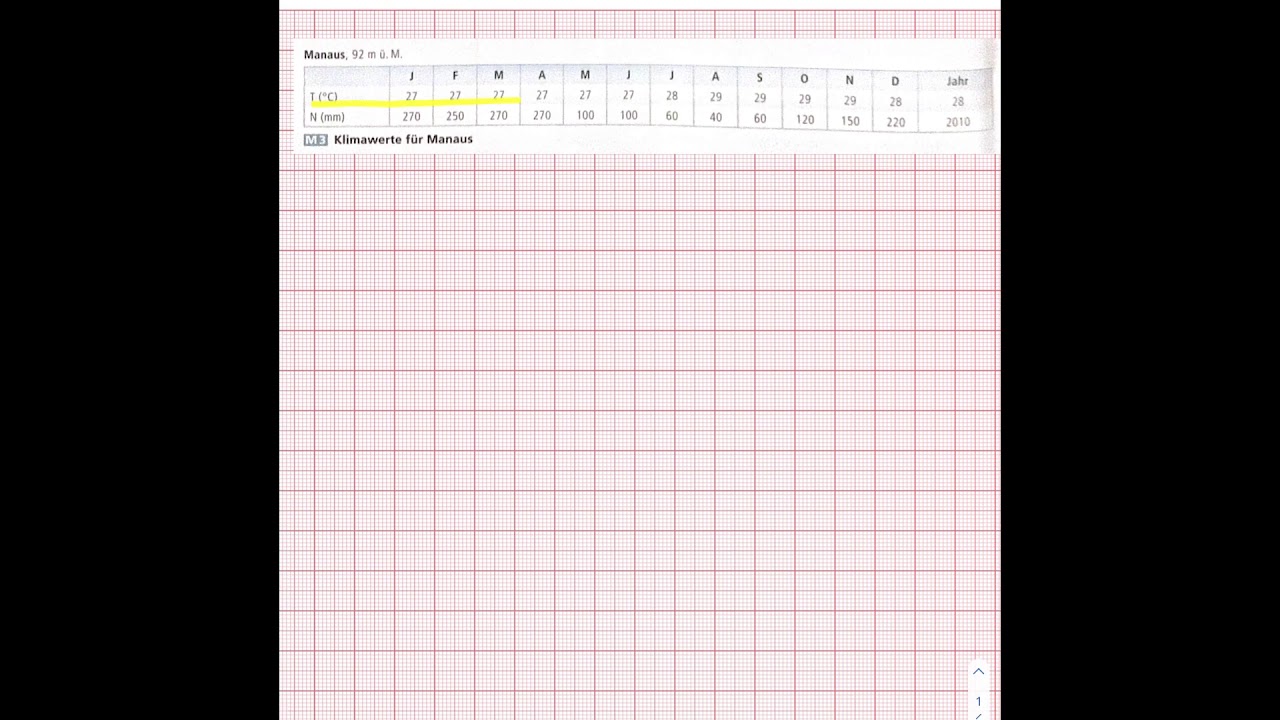Select the 'S' month column header
The width and height of the screenshot is (1280, 720).
(x=759, y=78)
